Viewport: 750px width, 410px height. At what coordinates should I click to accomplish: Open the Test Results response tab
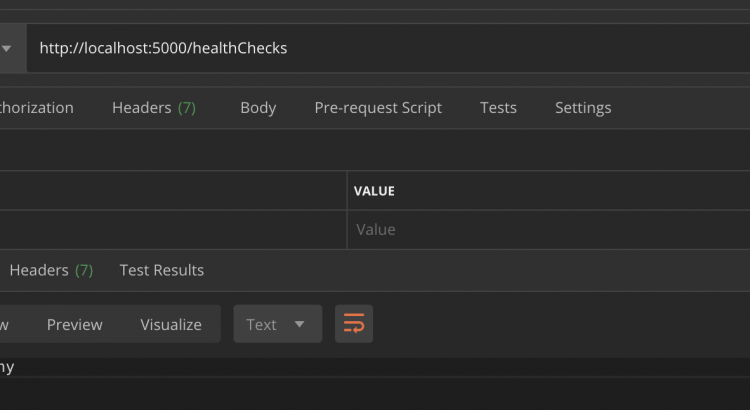(x=161, y=270)
